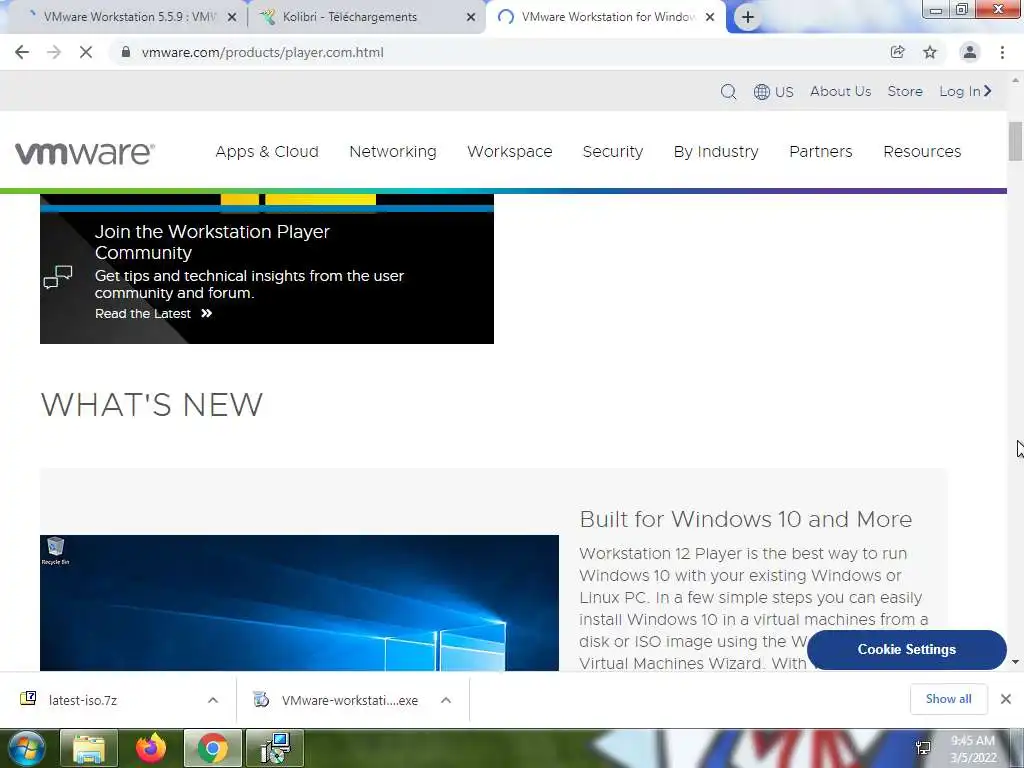Close the VMware Workstation 5.5.9 tab
1024x768 pixels.
pos(232,18)
